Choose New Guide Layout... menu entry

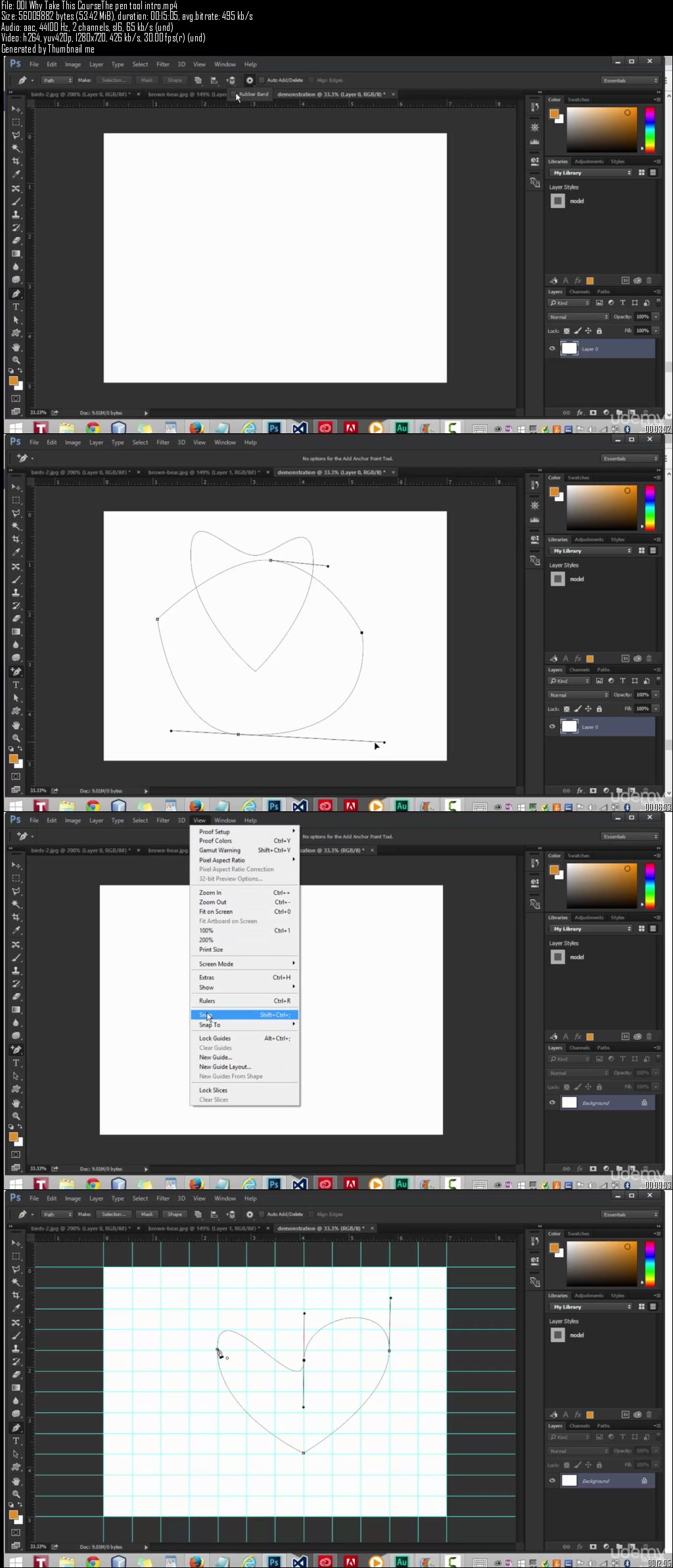click(244, 1067)
